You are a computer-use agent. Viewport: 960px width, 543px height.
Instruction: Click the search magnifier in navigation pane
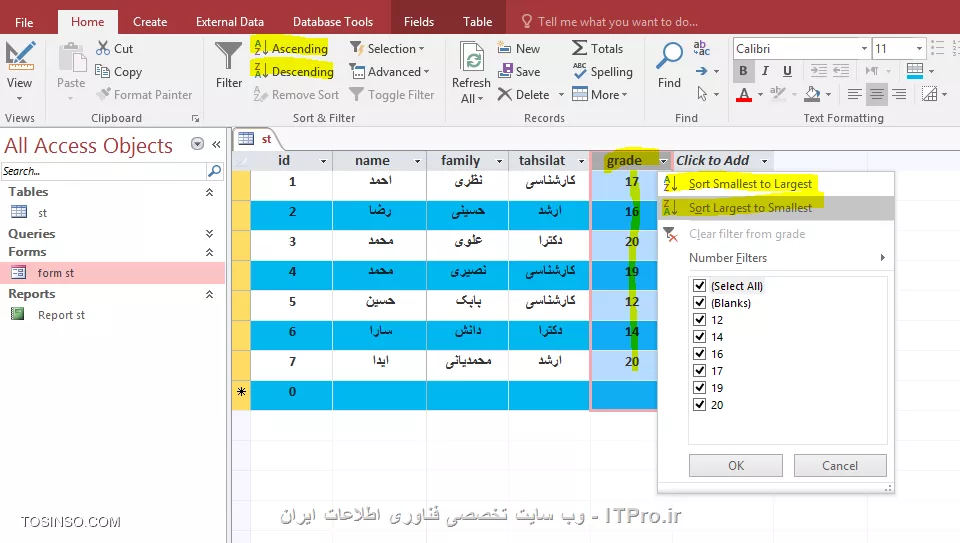click(x=214, y=171)
